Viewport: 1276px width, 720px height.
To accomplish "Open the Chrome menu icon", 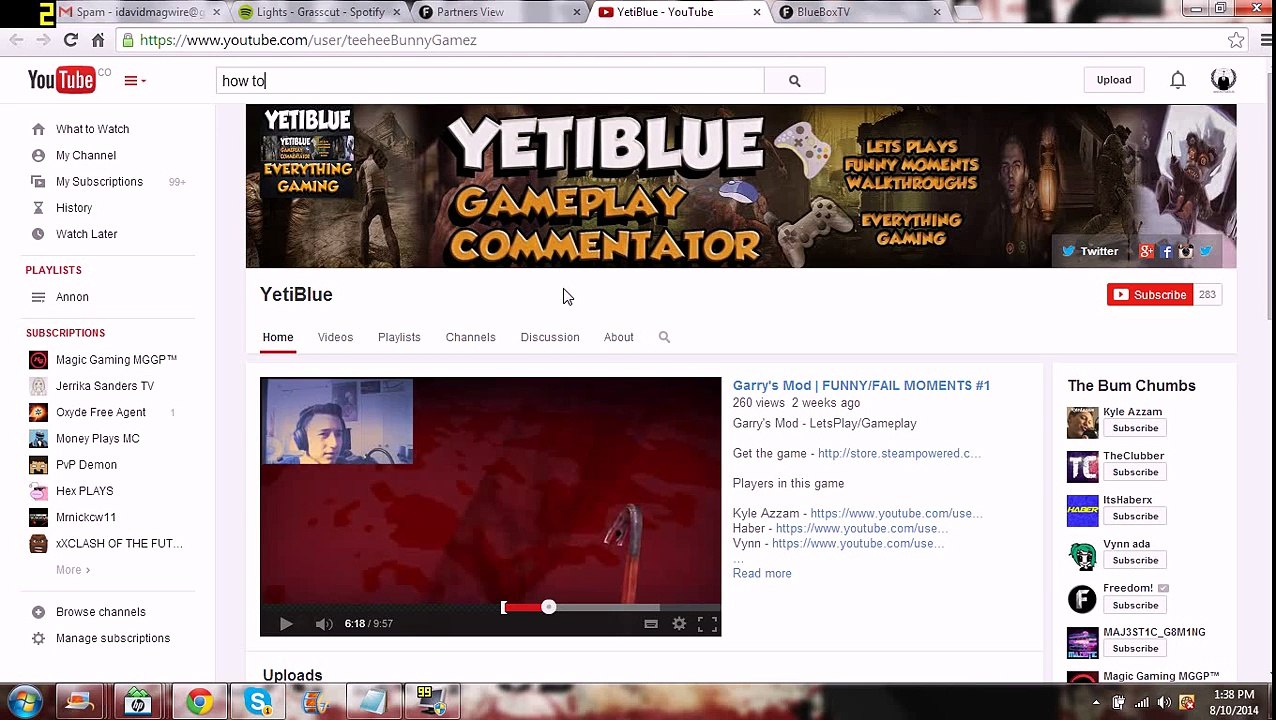I will pyautogui.click(x=1265, y=40).
